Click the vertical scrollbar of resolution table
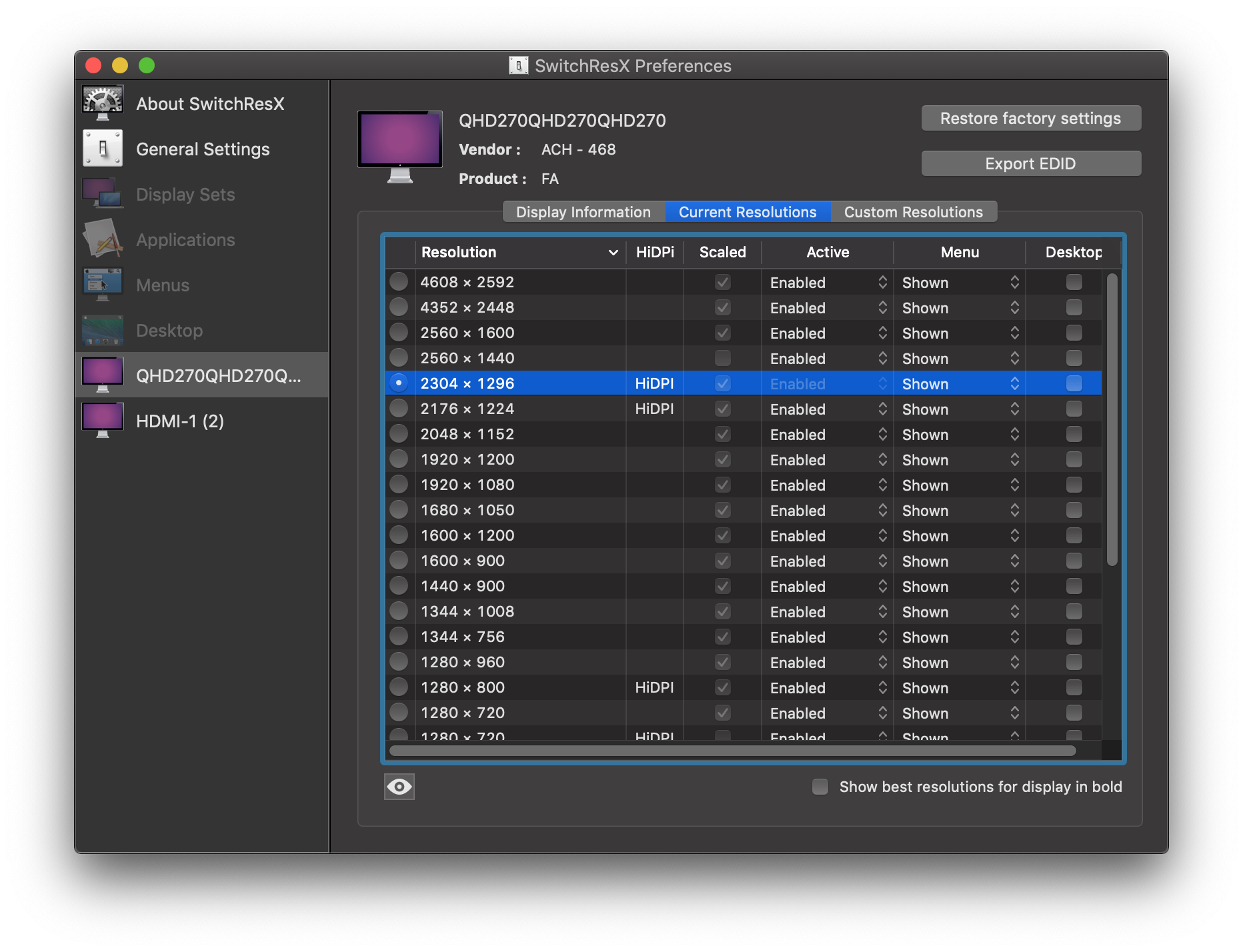The height and width of the screenshot is (952, 1243). click(1112, 419)
